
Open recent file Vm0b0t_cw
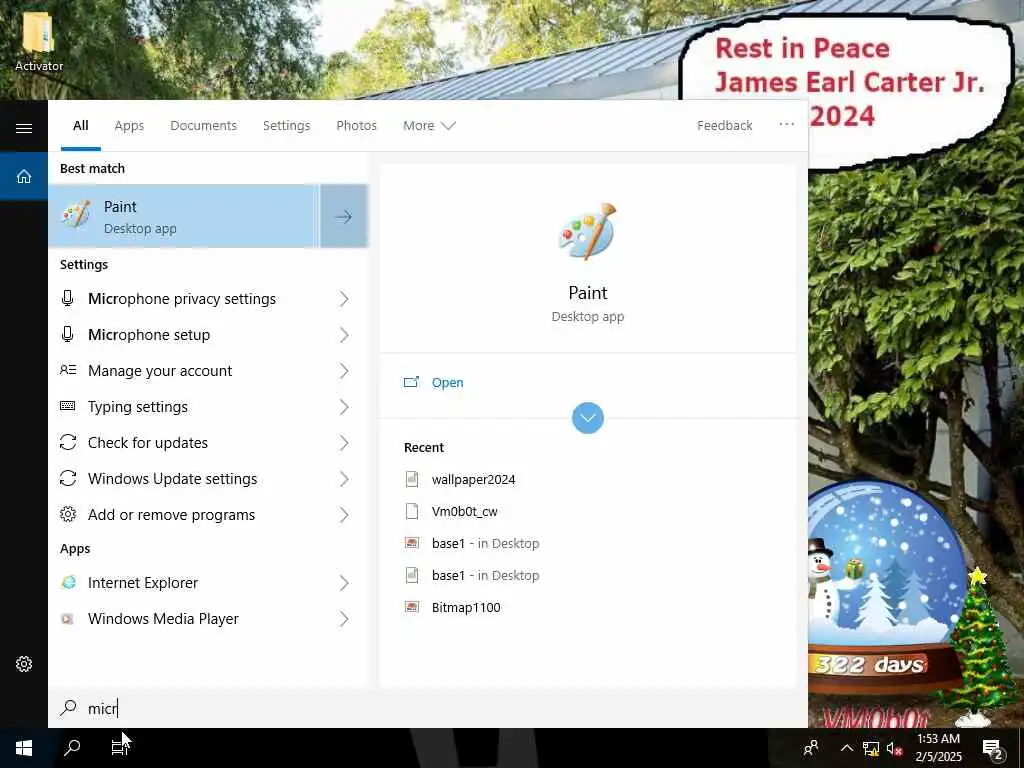click(x=464, y=511)
